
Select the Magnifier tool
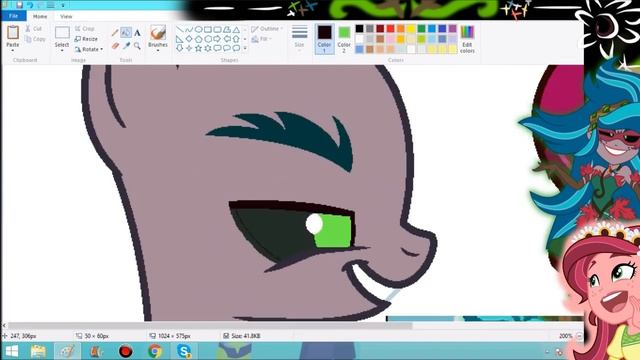pos(137,46)
